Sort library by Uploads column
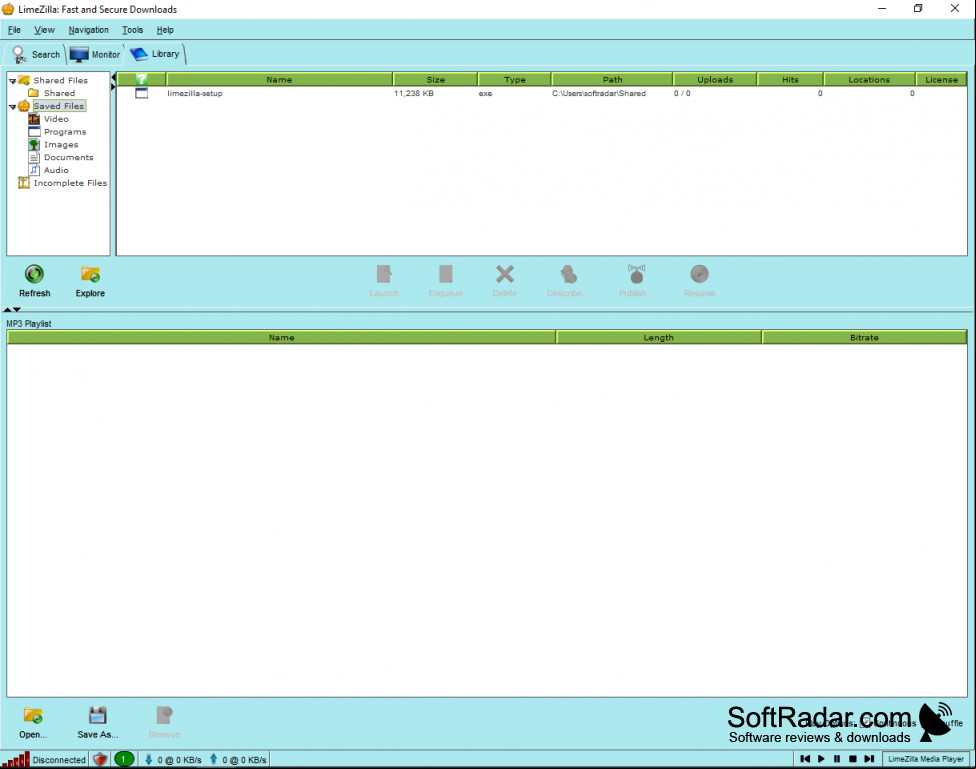Image resolution: width=976 pixels, height=769 pixels. click(715, 80)
